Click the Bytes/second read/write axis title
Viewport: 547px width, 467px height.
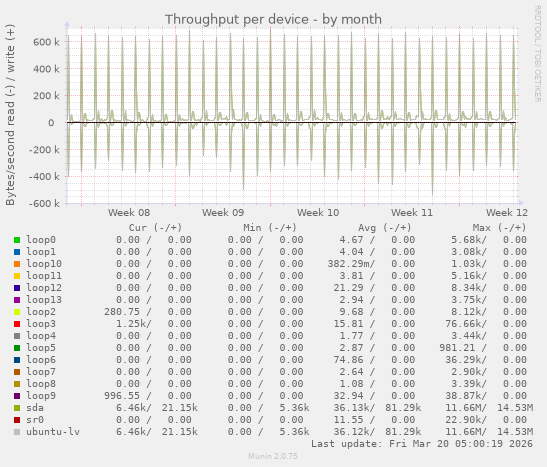point(10,115)
